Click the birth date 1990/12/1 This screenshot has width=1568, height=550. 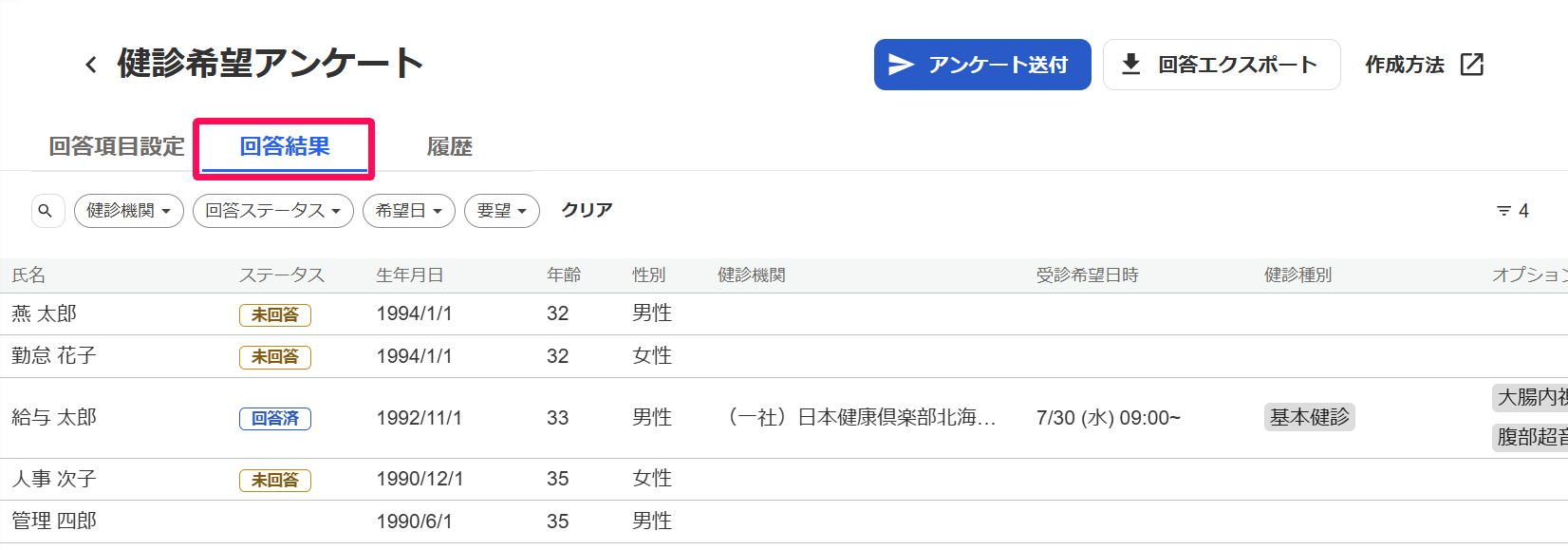(420, 479)
